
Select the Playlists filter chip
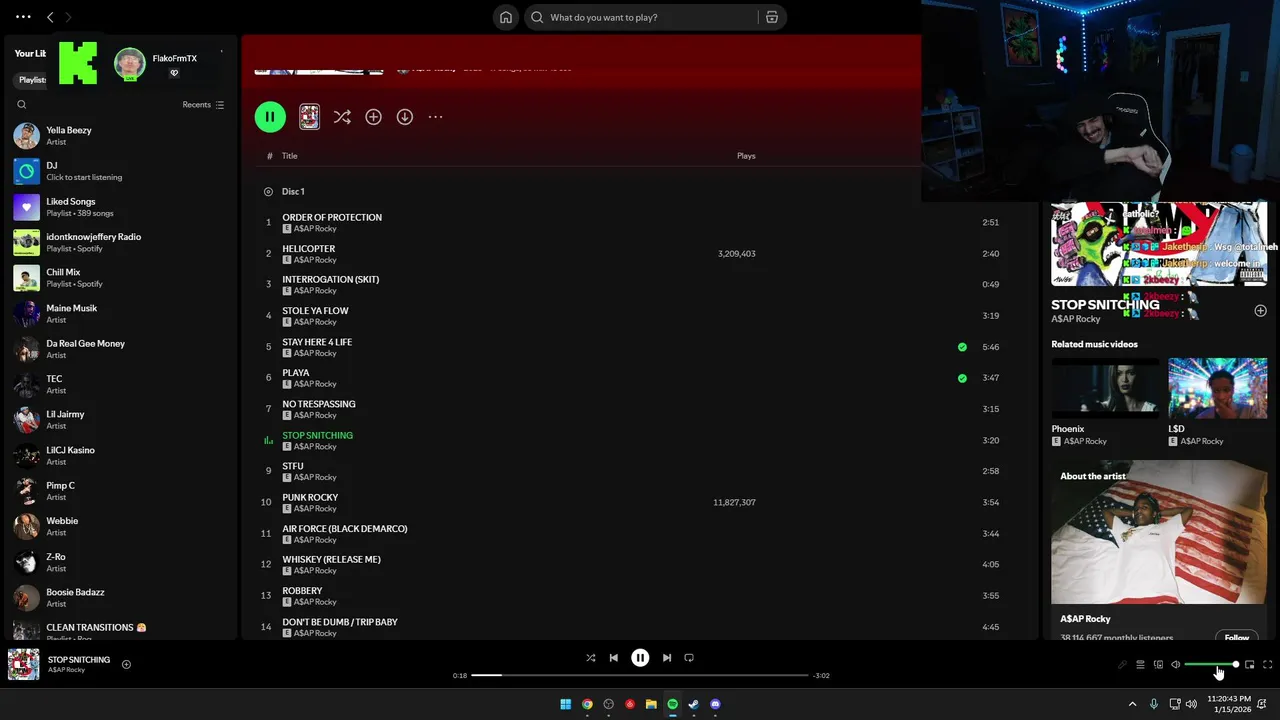pyautogui.click(x=32, y=80)
